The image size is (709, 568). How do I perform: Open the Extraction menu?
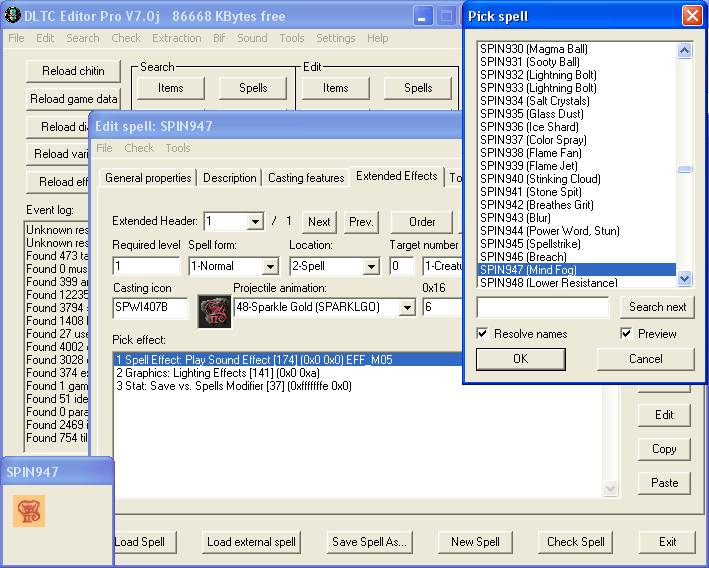(x=177, y=38)
